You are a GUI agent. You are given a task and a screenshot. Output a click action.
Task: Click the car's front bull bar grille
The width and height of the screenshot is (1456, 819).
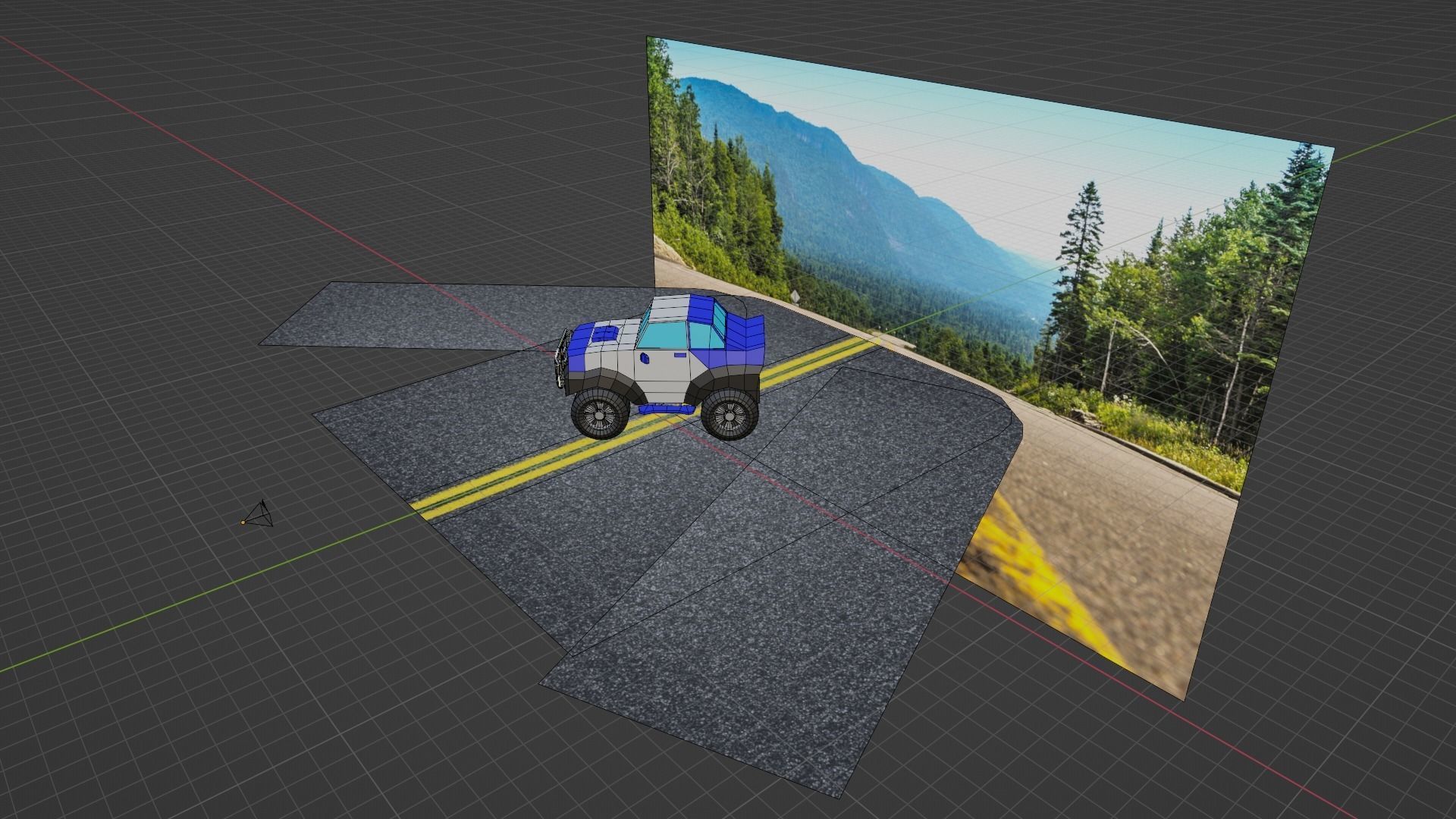(x=563, y=359)
